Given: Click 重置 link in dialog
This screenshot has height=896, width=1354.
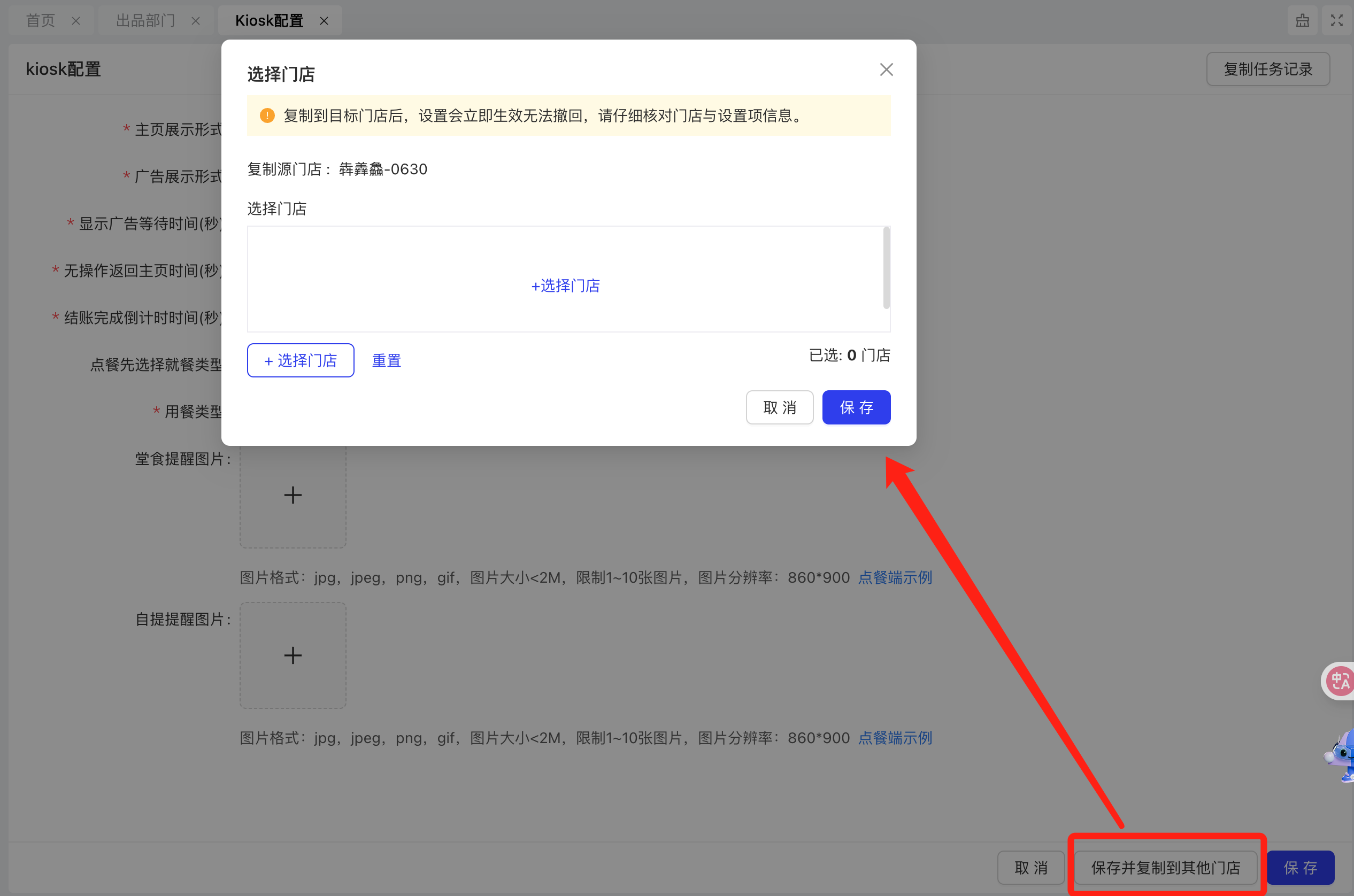Looking at the screenshot, I should [x=387, y=360].
